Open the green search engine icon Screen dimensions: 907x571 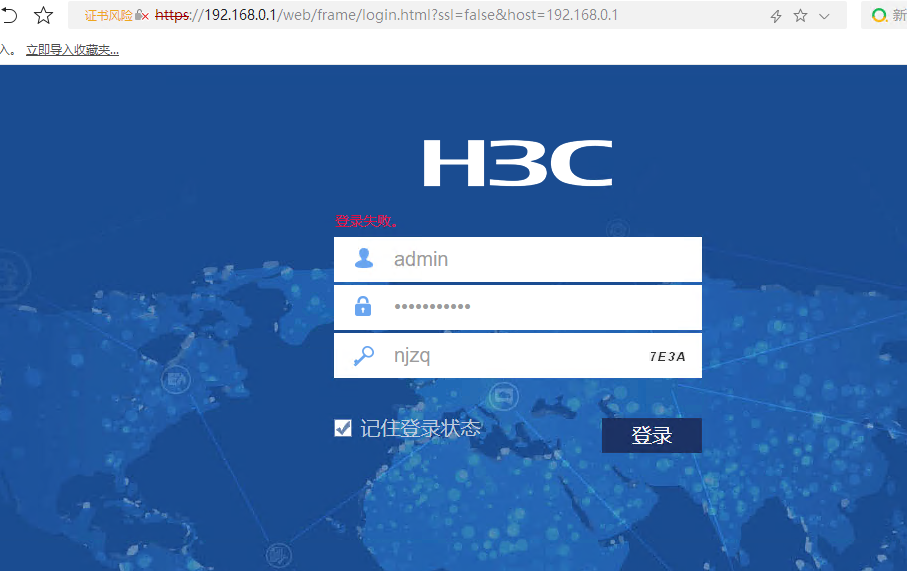click(x=879, y=16)
